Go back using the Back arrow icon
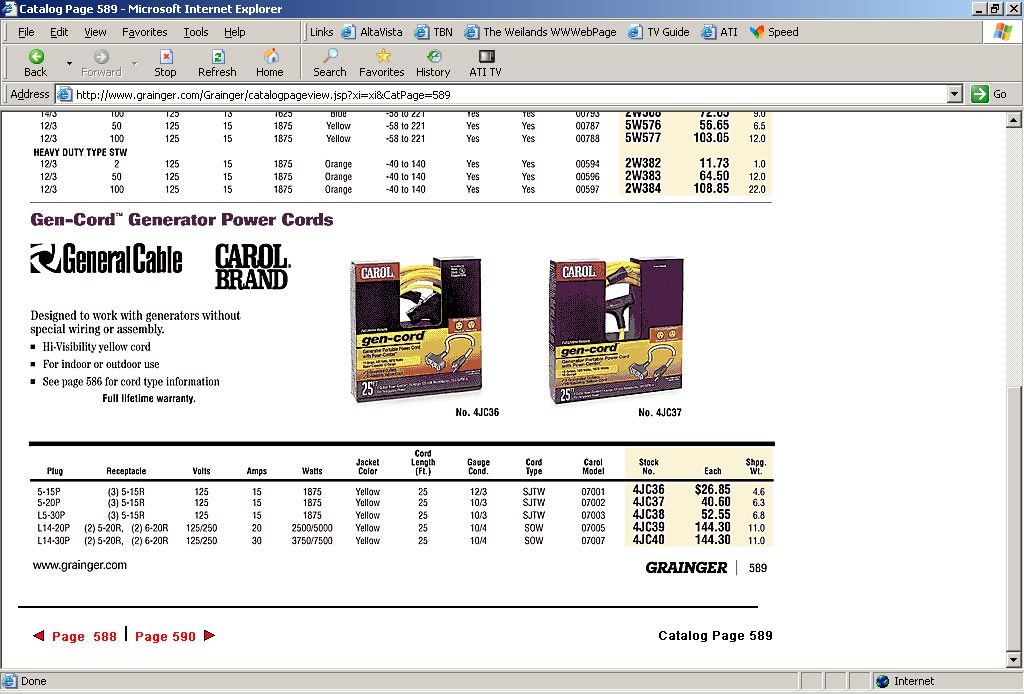 pos(36,57)
